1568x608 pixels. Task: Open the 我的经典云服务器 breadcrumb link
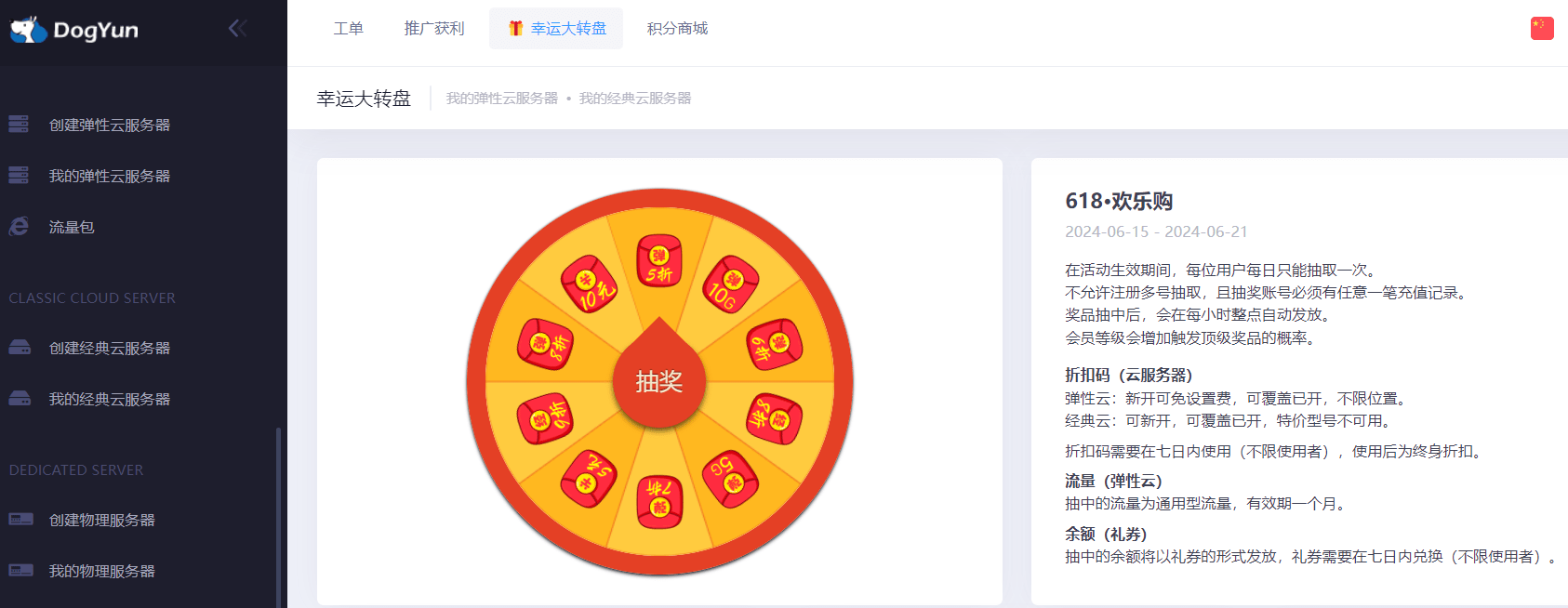pos(635,99)
